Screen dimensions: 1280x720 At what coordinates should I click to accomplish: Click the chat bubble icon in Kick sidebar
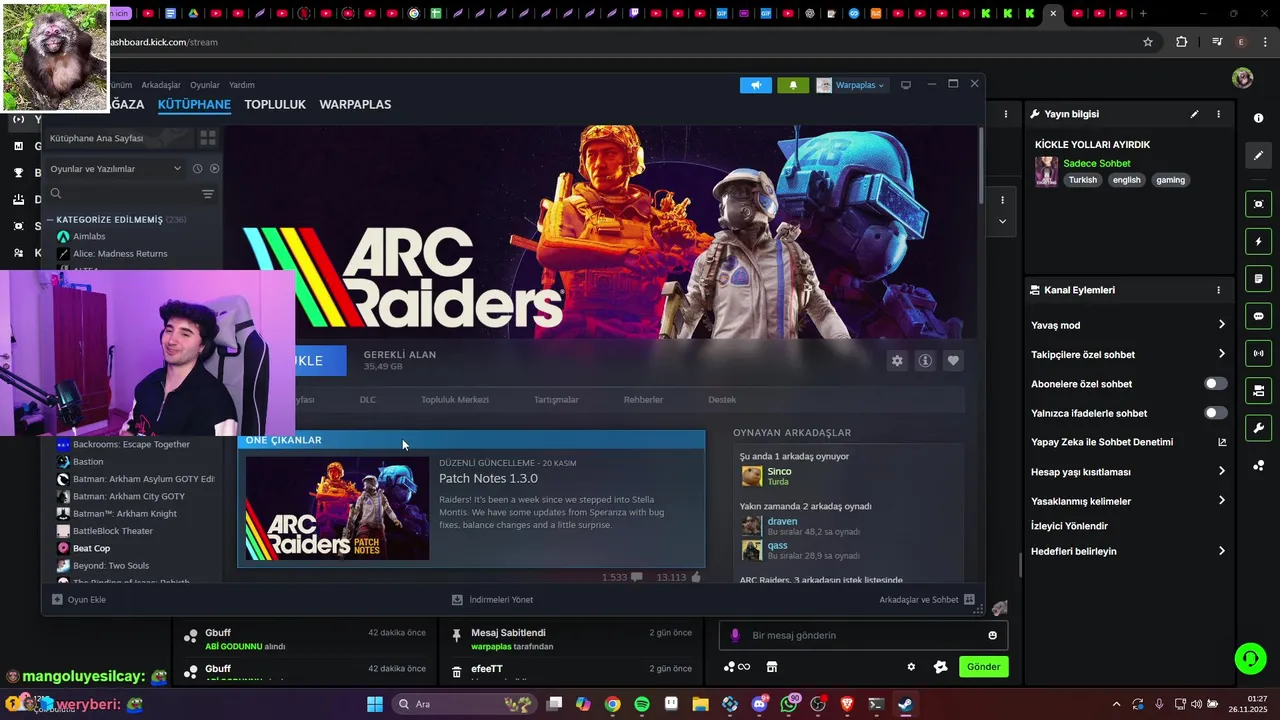tap(1258, 316)
